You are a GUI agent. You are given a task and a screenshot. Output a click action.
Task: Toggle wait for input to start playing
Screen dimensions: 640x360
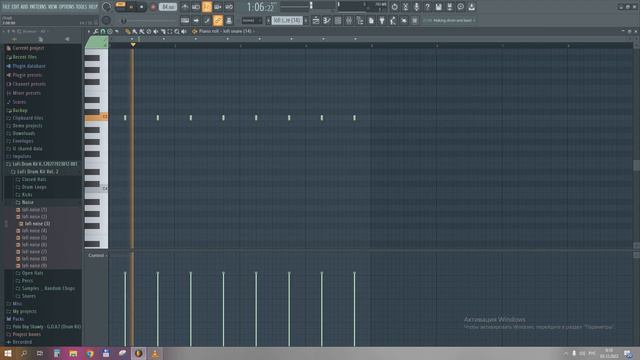coord(196,7)
